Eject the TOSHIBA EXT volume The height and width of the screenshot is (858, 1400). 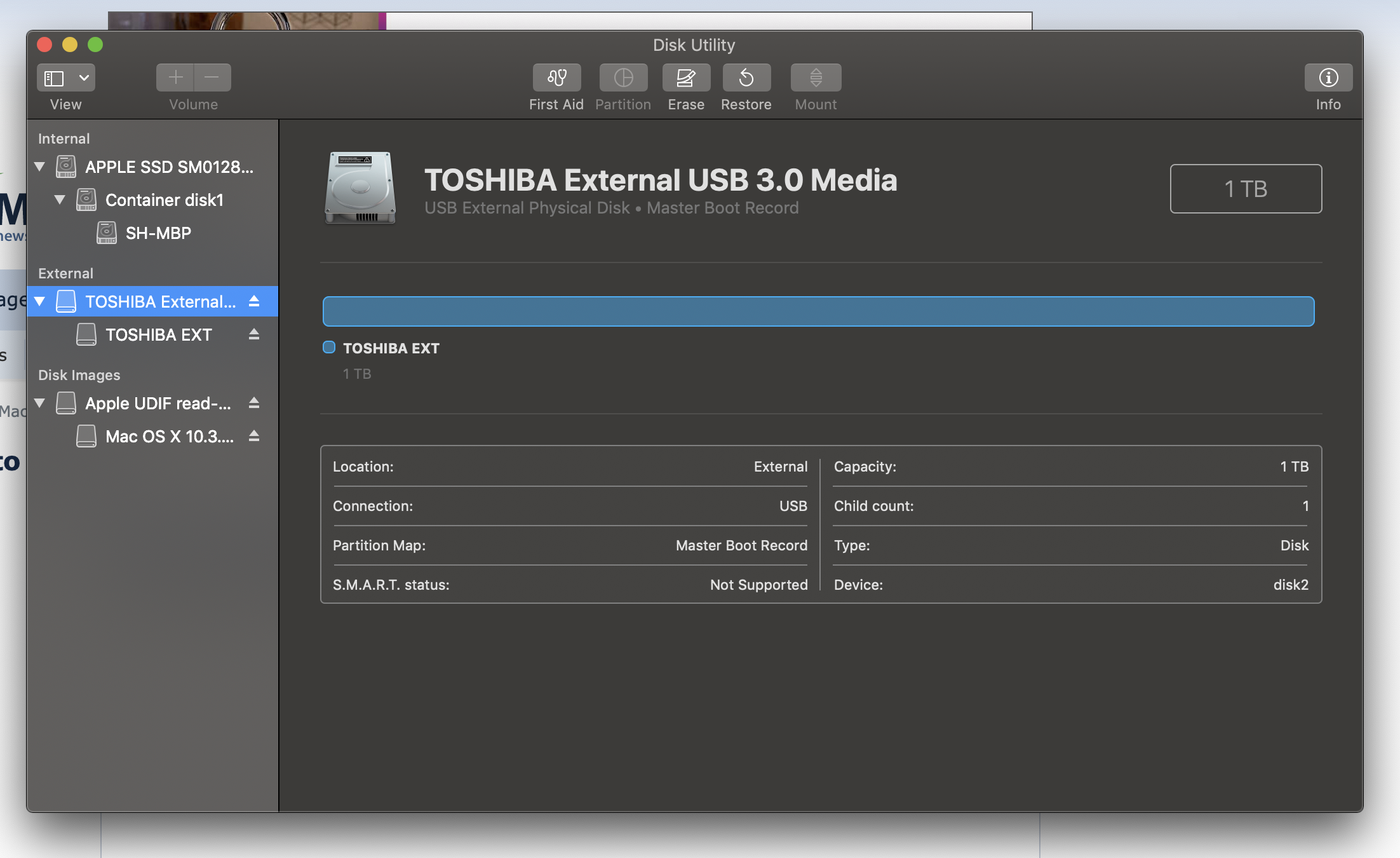[x=254, y=334]
